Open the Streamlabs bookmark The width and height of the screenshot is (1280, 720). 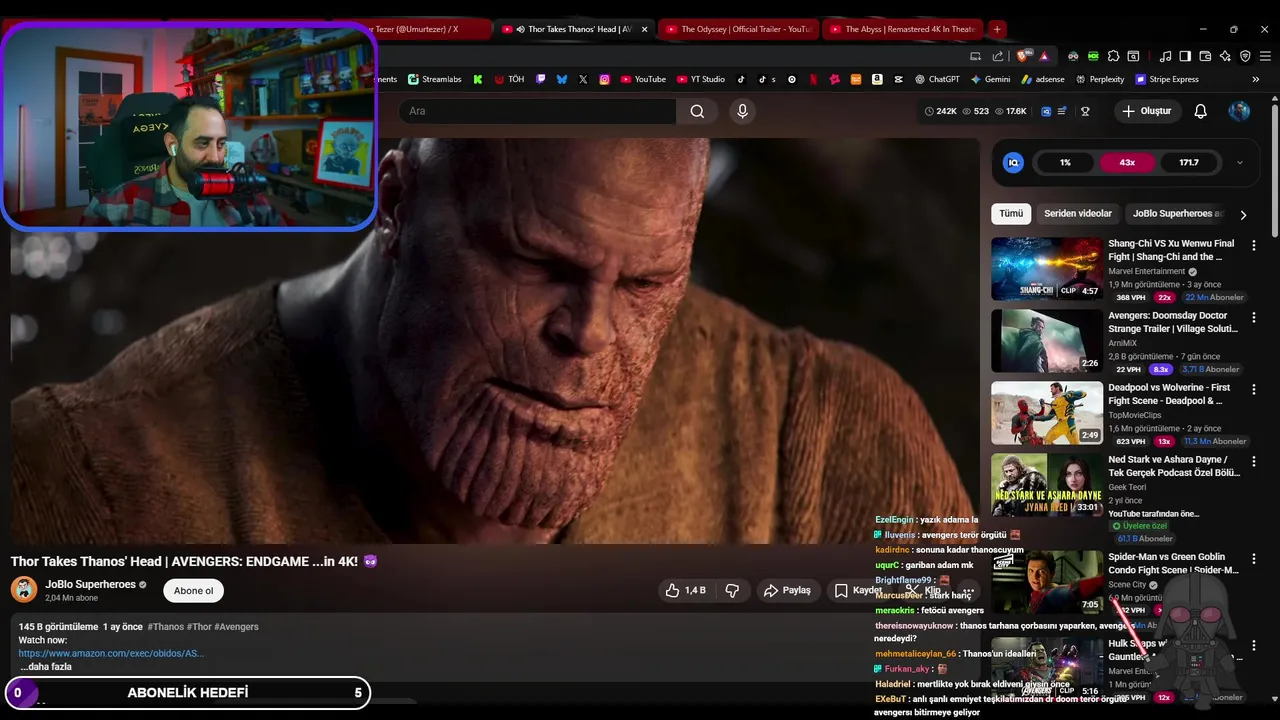[435, 79]
